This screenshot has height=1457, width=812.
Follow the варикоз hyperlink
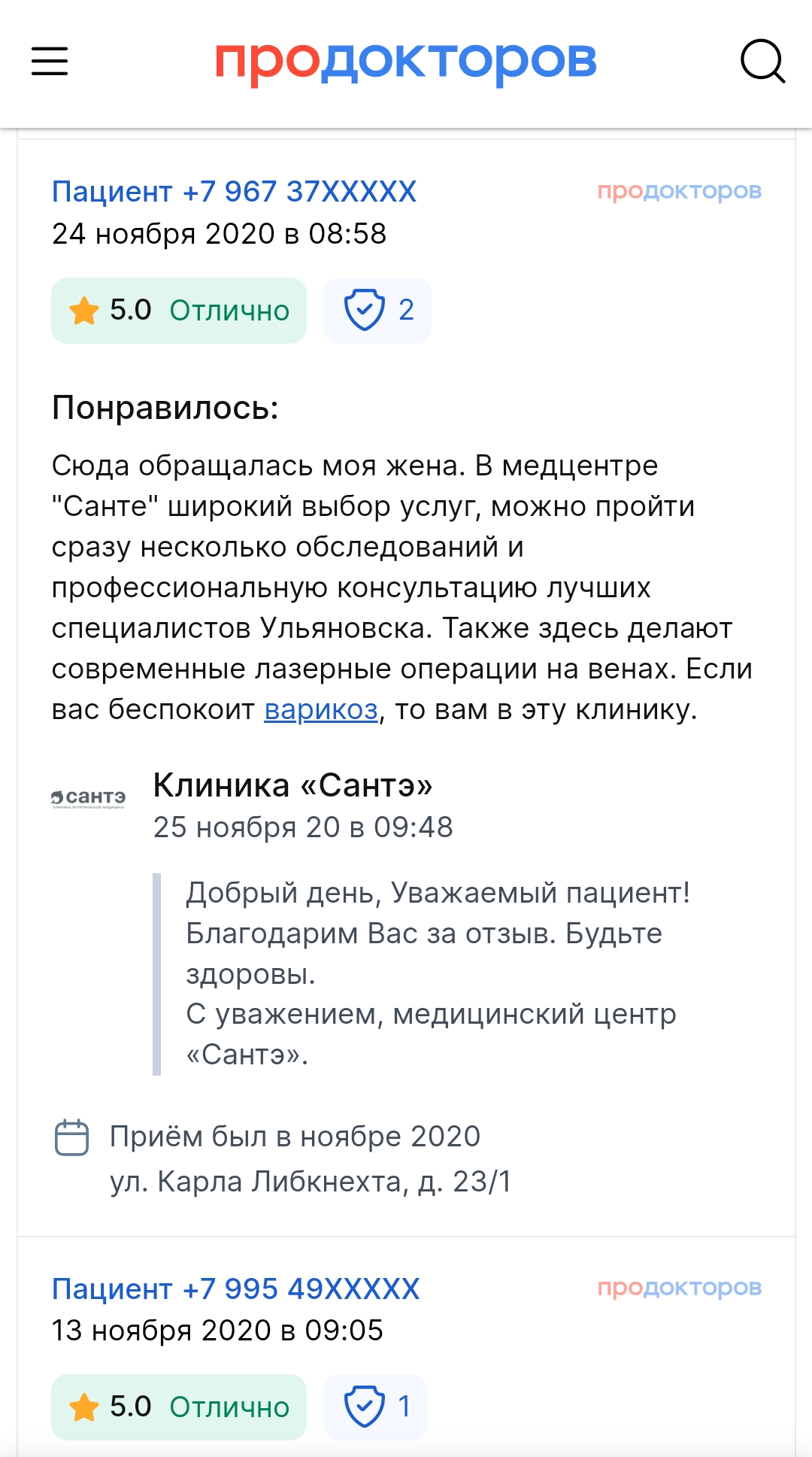point(321,709)
